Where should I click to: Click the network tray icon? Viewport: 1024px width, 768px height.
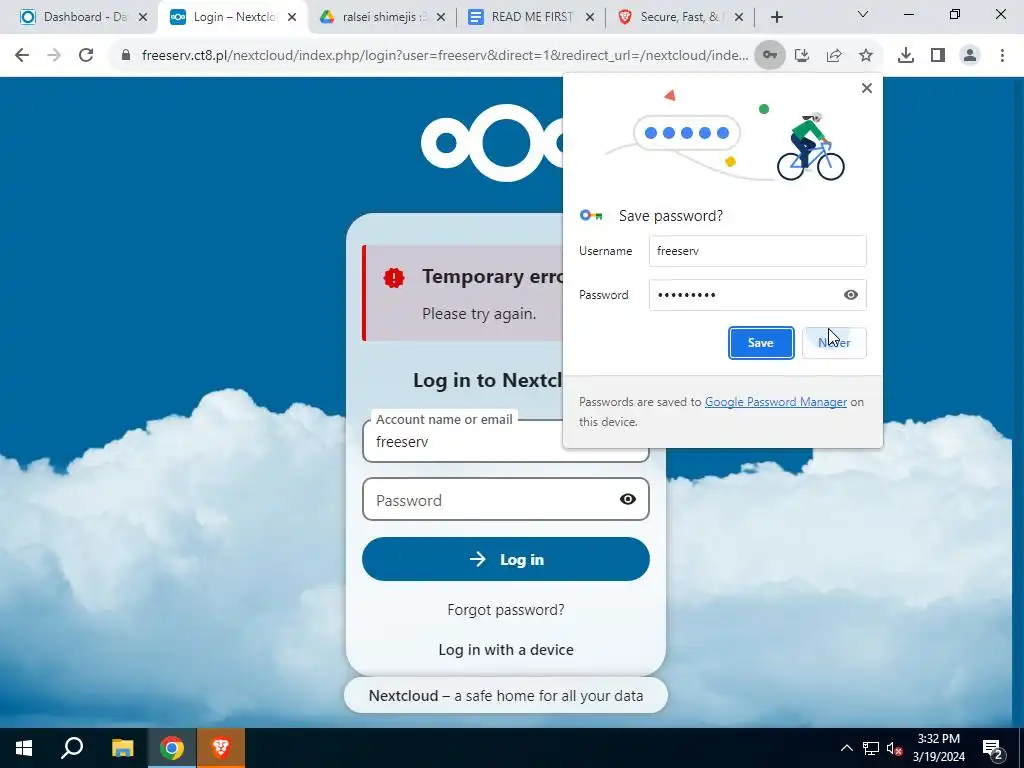[x=871, y=748]
